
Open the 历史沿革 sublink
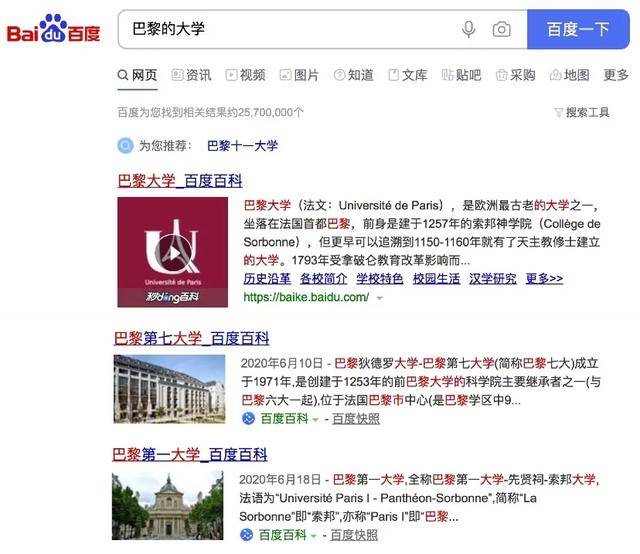267,279
